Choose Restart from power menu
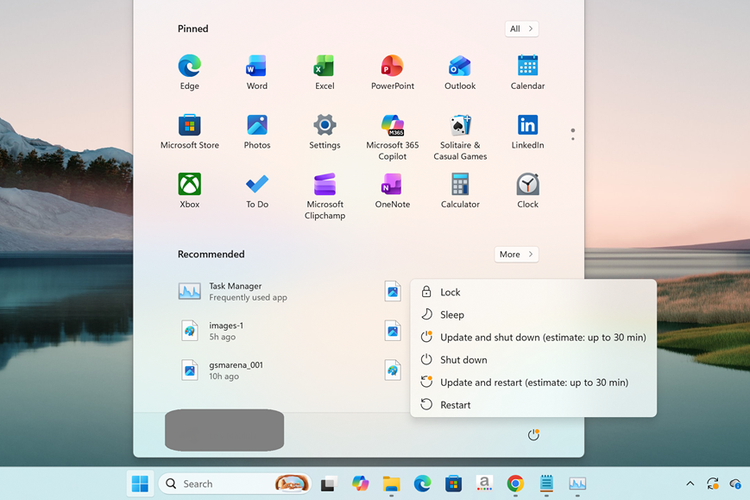Viewport: 750px width, 500px height. point(533,404)
